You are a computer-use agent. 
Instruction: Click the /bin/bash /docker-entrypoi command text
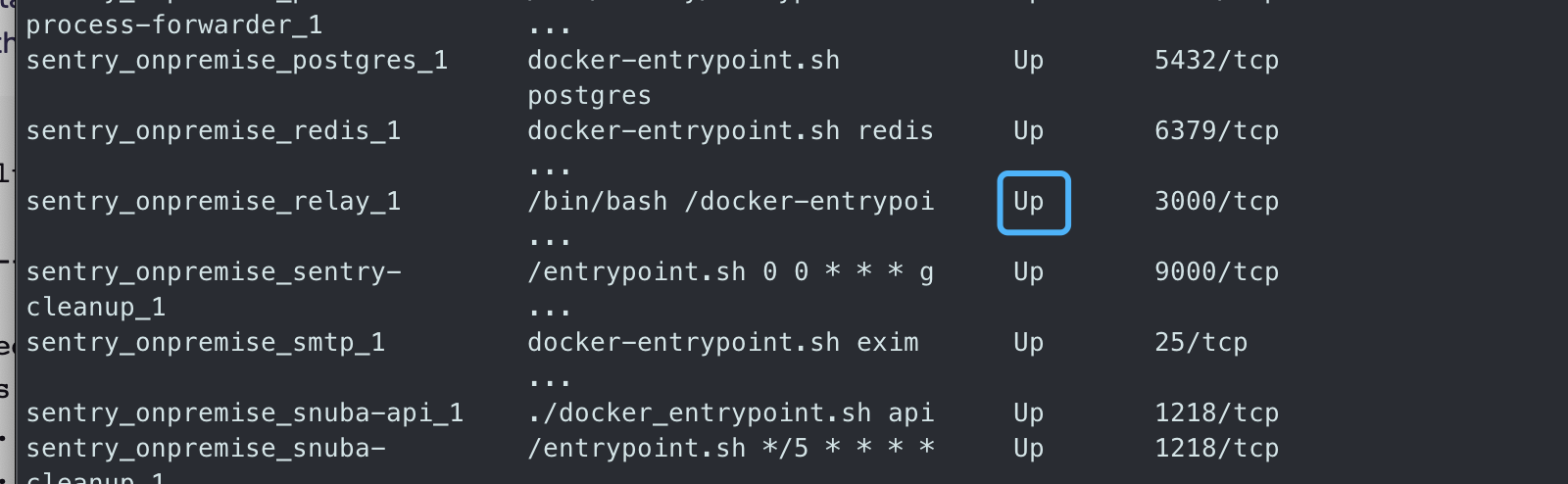(x=730, y=202)
